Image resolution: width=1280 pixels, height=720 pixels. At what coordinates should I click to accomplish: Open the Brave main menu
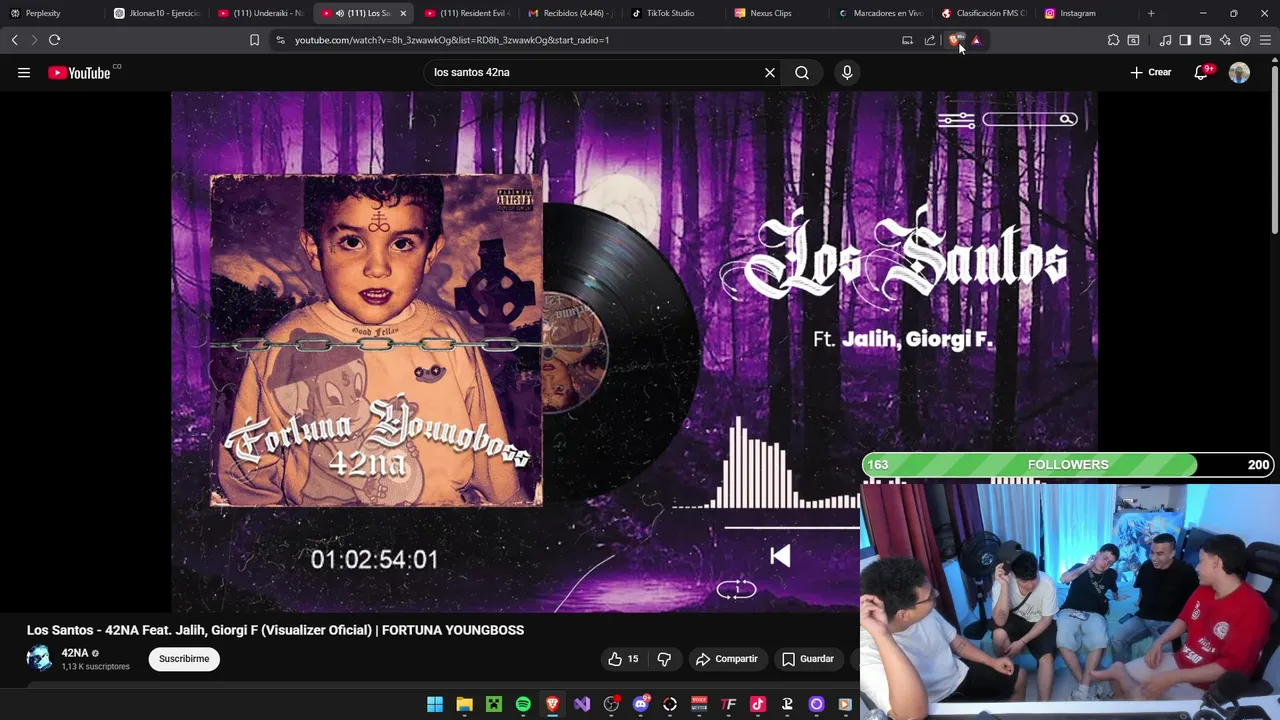[1265, 40]
